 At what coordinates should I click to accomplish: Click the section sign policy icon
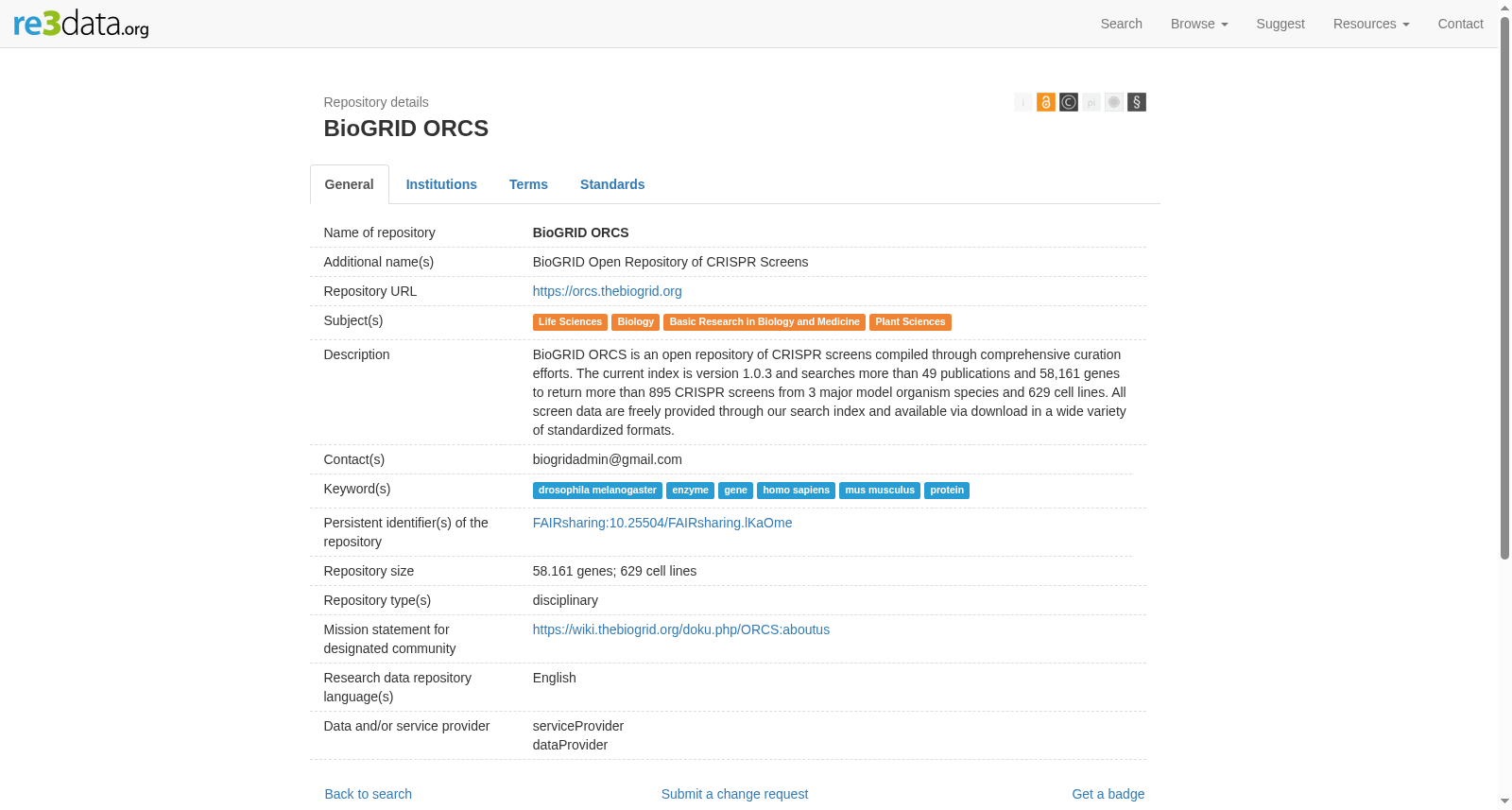(1136, 102)
